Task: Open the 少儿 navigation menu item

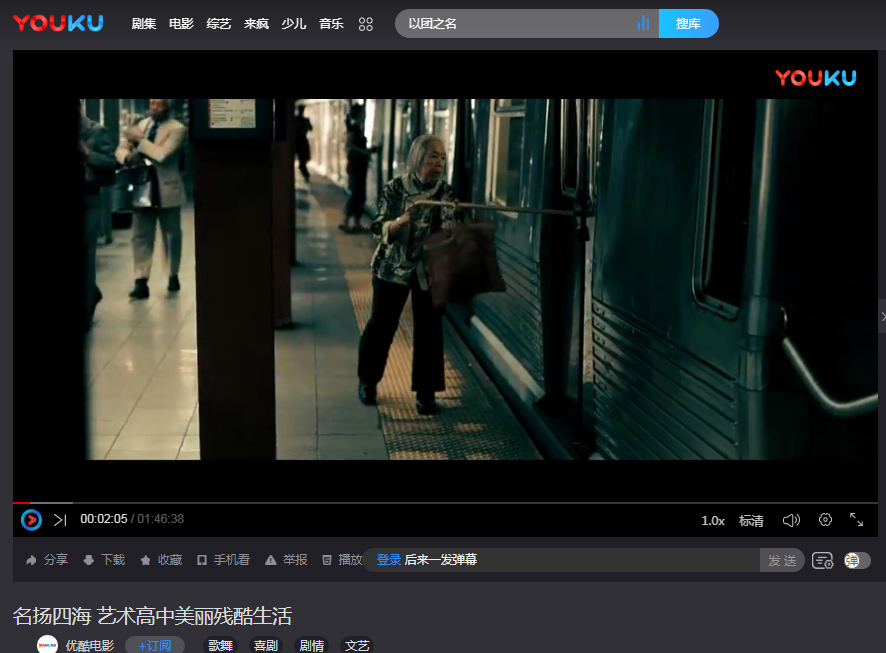Action: pos(294,24)
